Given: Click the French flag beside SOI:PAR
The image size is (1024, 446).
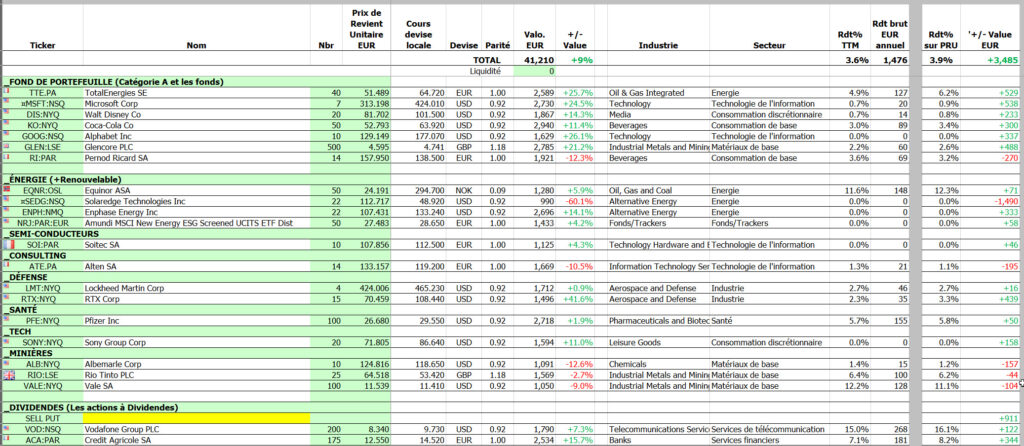Looking at the screenshot, I should point(8,245).
